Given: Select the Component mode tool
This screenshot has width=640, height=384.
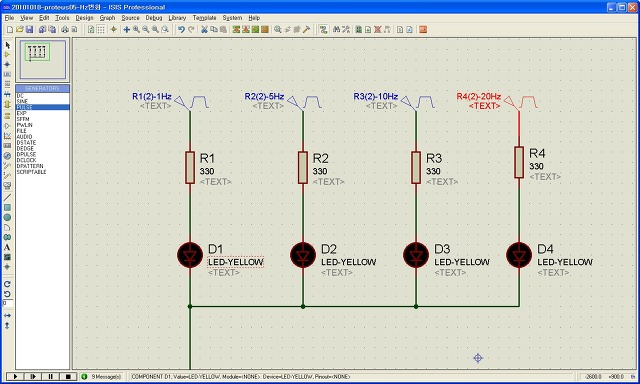Looking at the screenshot, I should click(7, 55).
